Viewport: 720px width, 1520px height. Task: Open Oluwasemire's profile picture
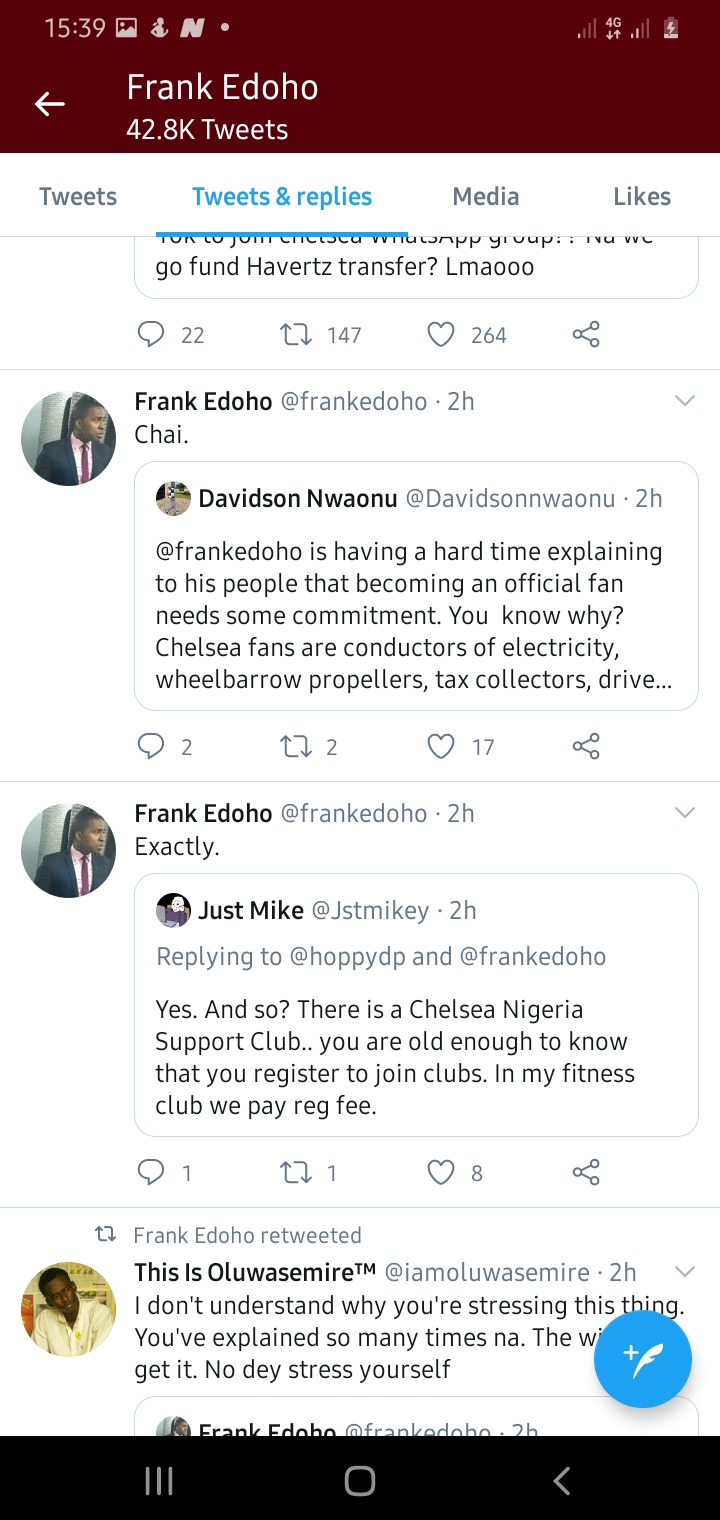pyautogui.click(x=68, y=1309)
